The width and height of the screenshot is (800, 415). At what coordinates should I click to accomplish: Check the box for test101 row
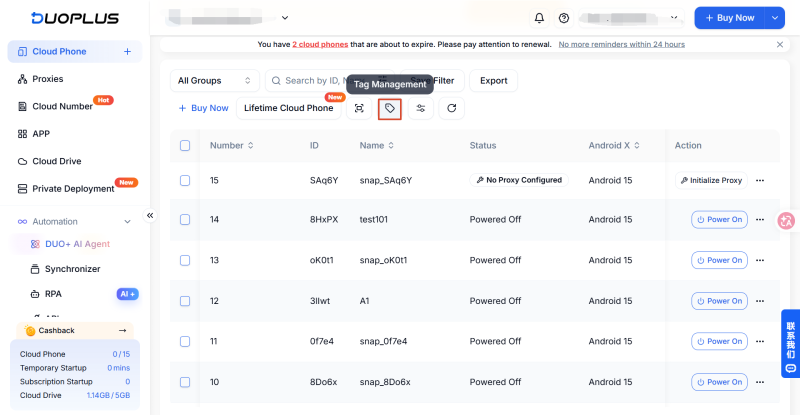tap(185, 219)
